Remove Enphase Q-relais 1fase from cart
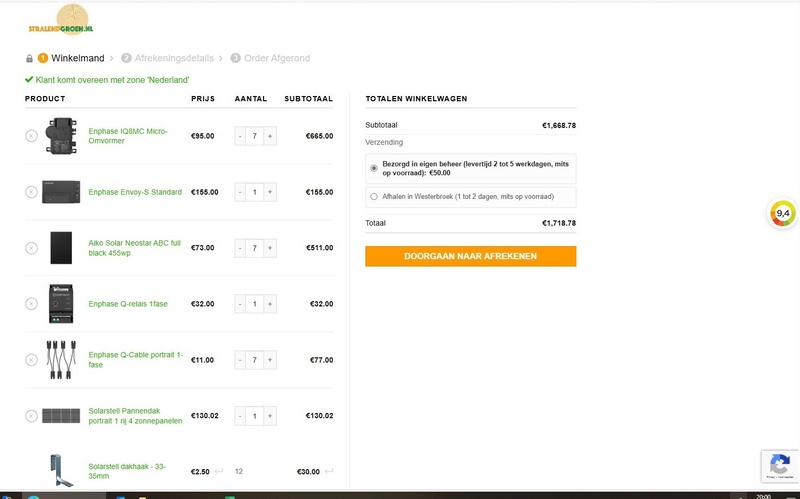The image size is (800, 499). pos(31,304)
